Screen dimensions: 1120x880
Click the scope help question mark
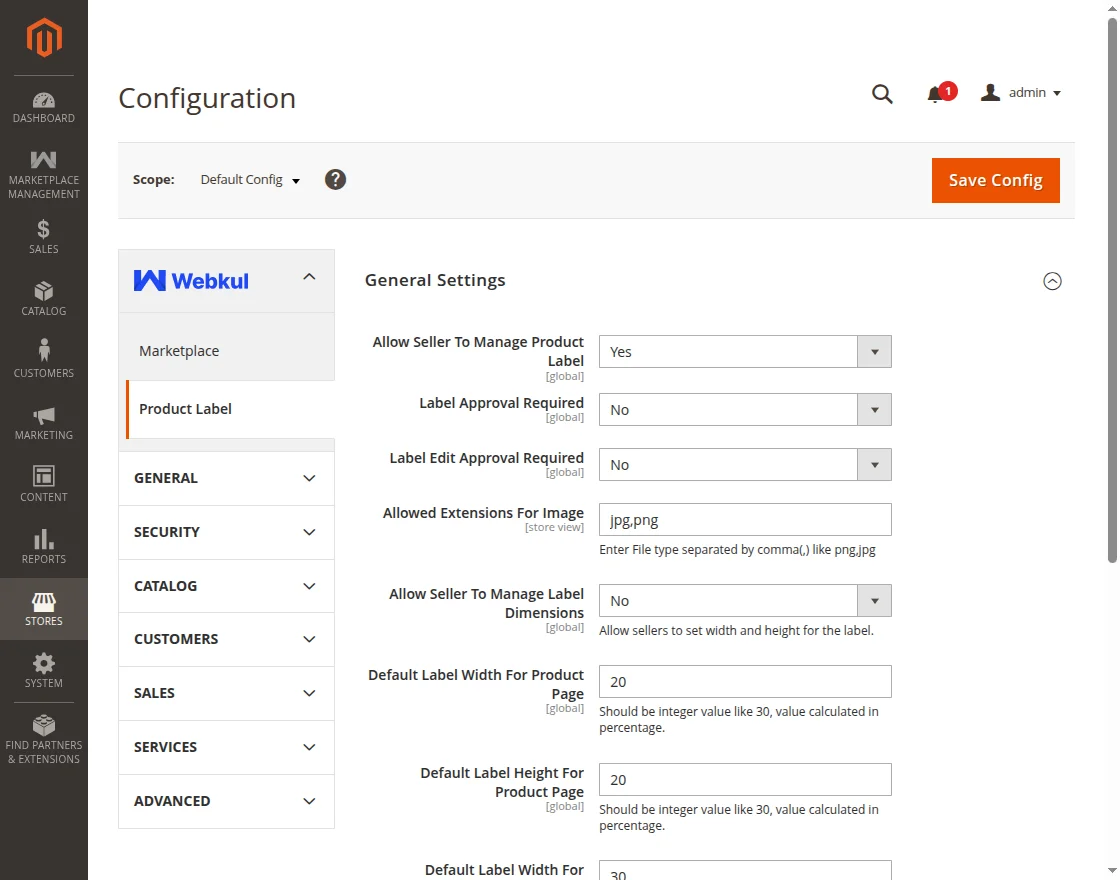tap(336, 180)
